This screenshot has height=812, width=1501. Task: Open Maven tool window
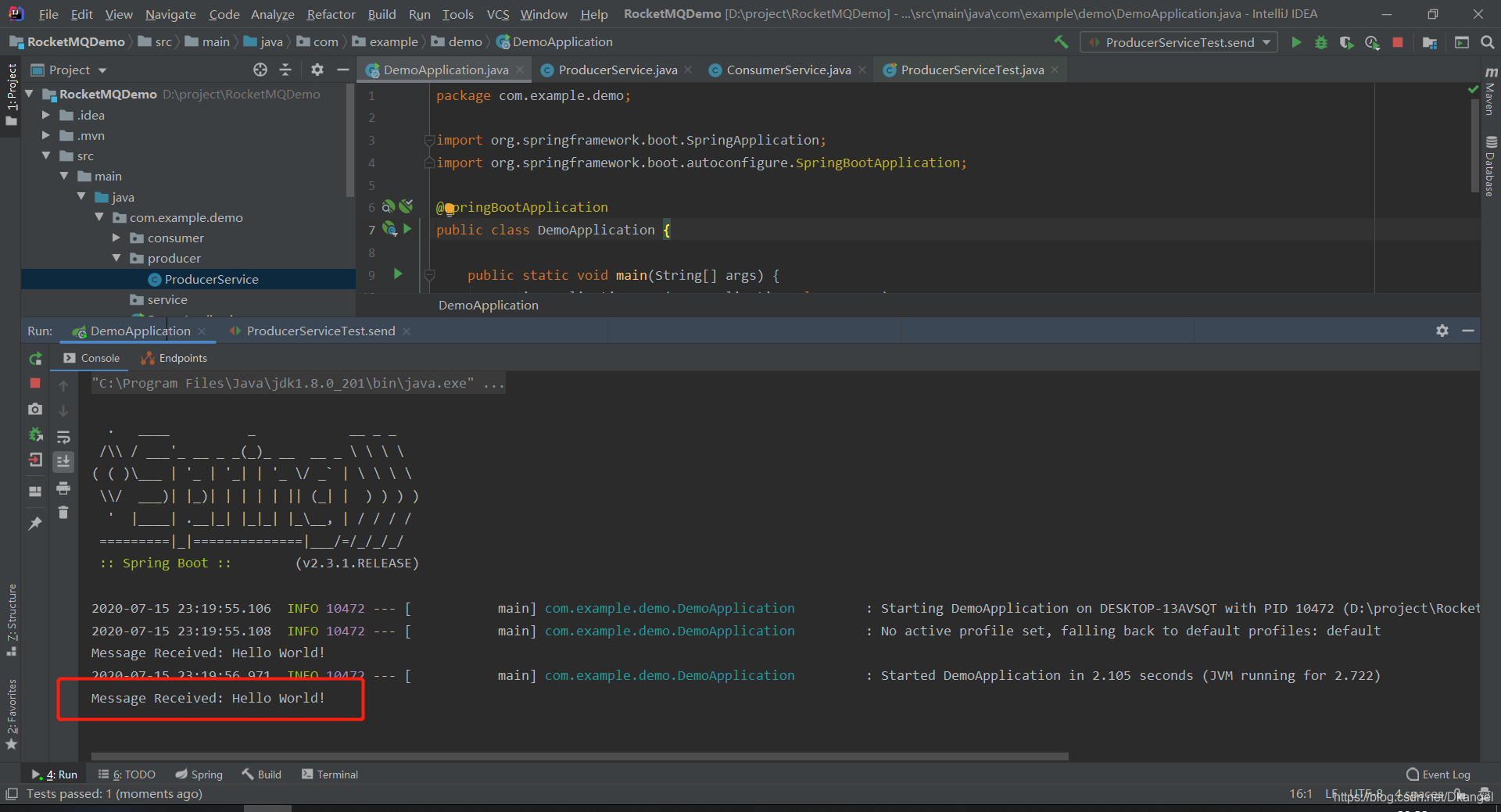(x=1490, y=91)
